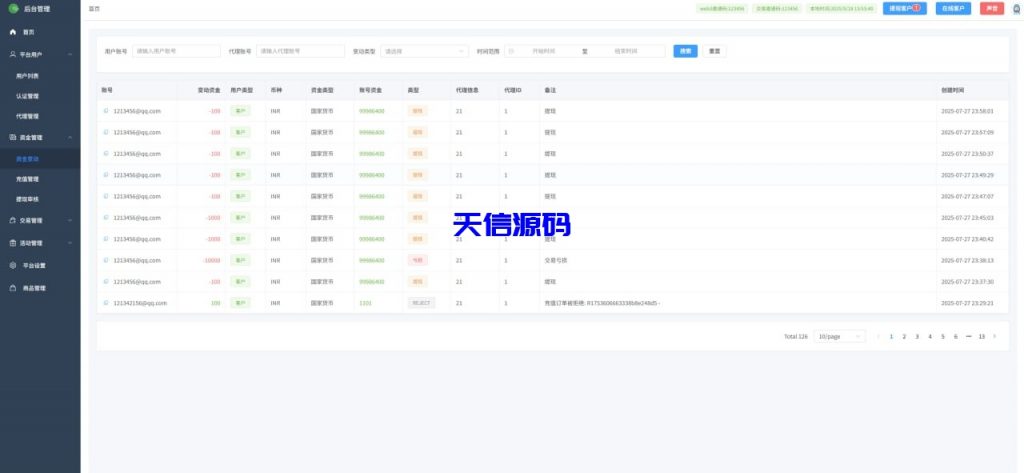Viewport: 1024px width, 473px height.
Task: Click the copy icon beside 121342156@qq.com
Action: (106, 302)
